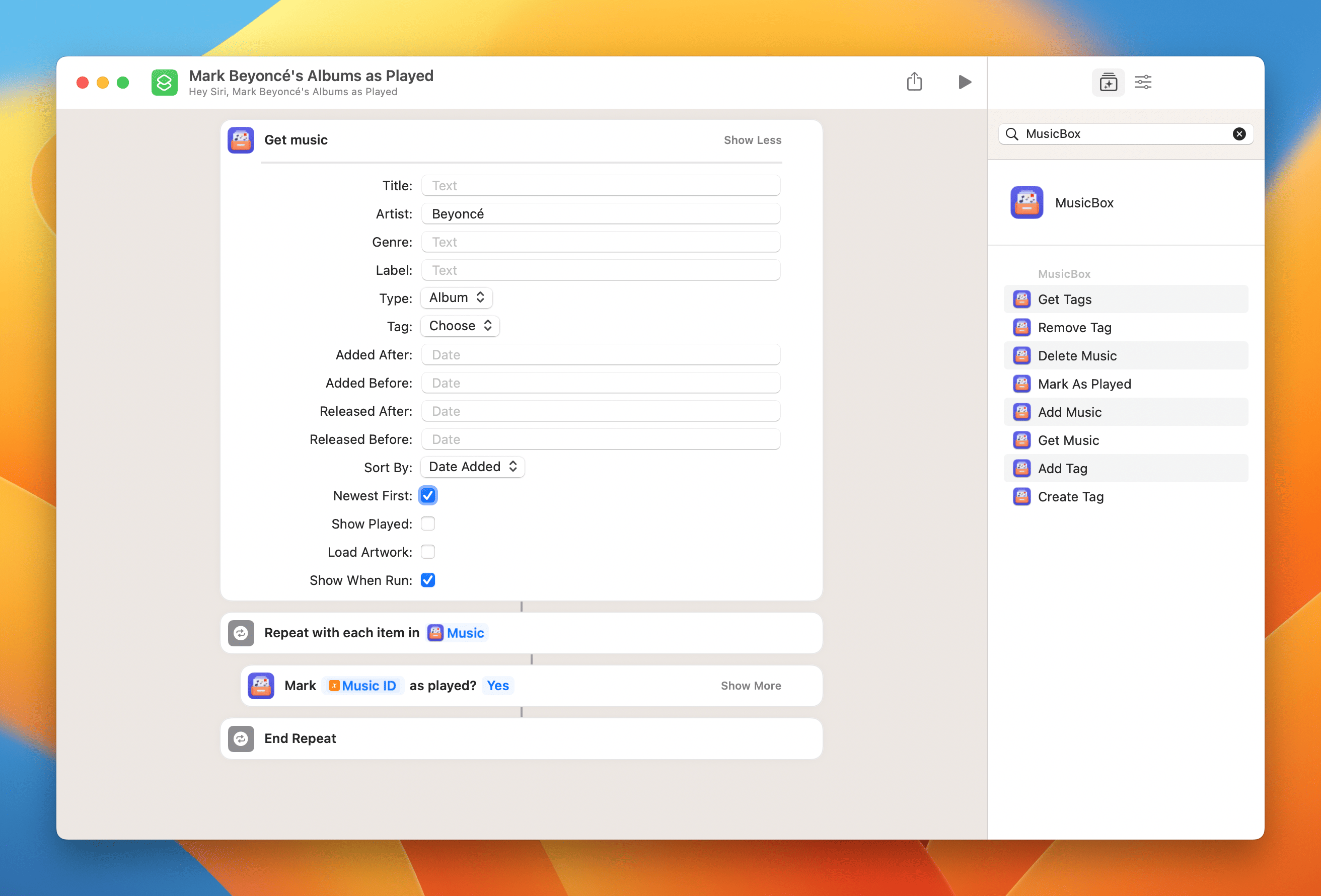This screenshot has width=1321, height=896.
Task: Click the icon beside Mark As Played action
Action: point(1021,384)
